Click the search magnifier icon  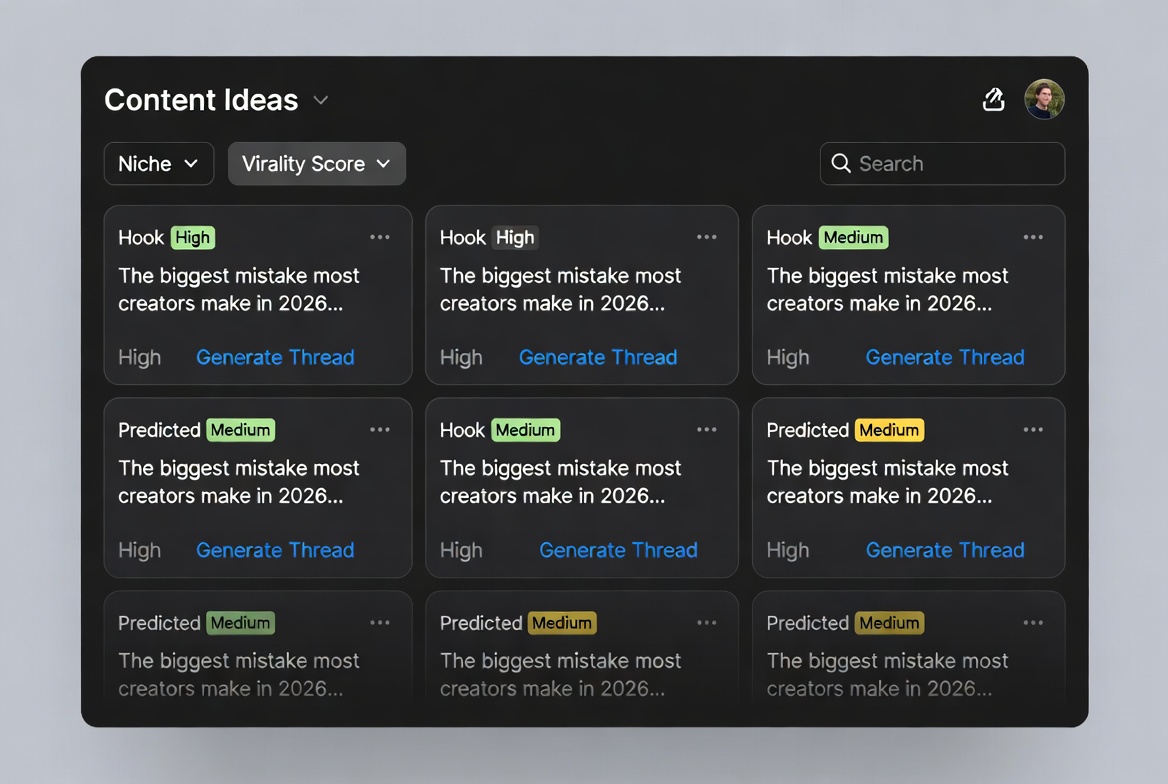point(841,163)
